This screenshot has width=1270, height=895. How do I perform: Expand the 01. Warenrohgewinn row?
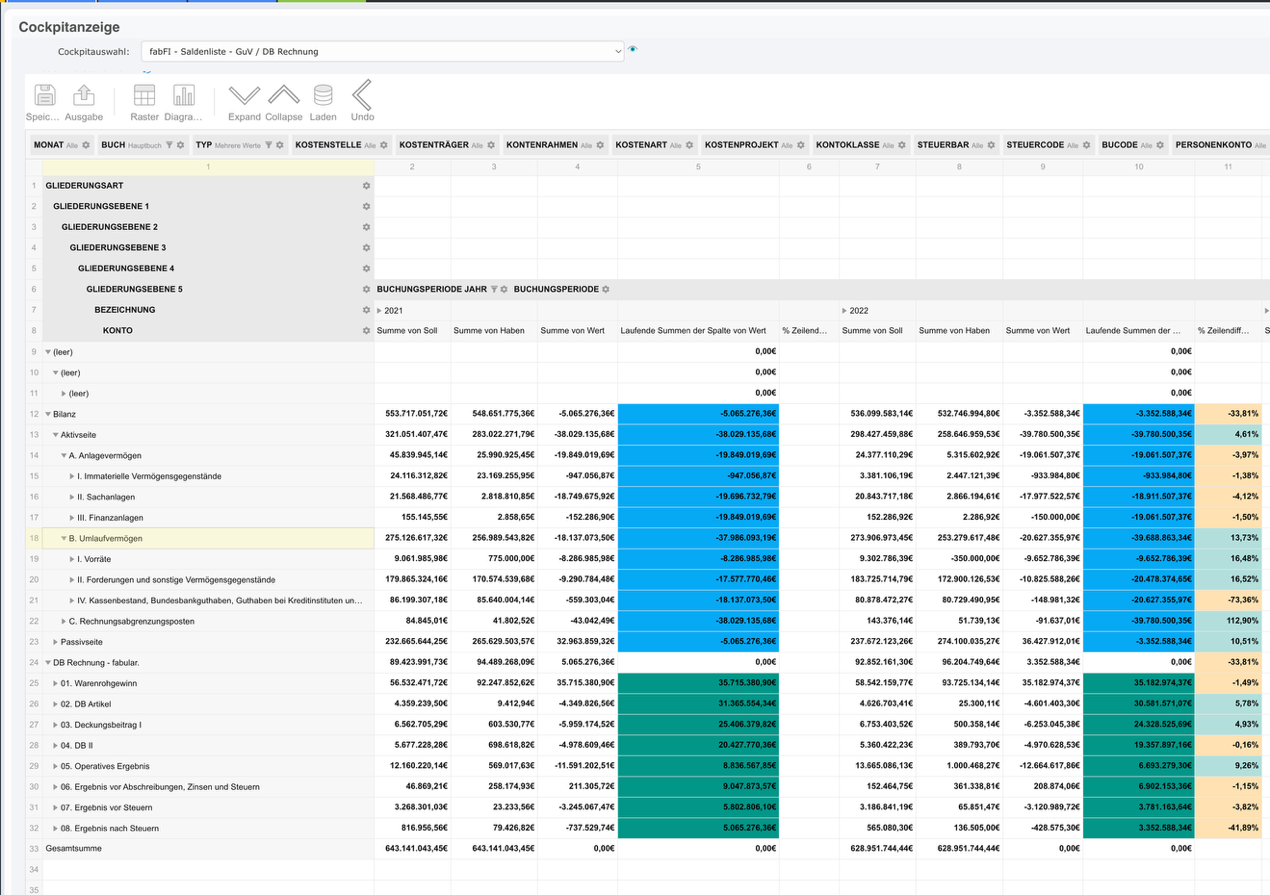(x=55, y=682)
